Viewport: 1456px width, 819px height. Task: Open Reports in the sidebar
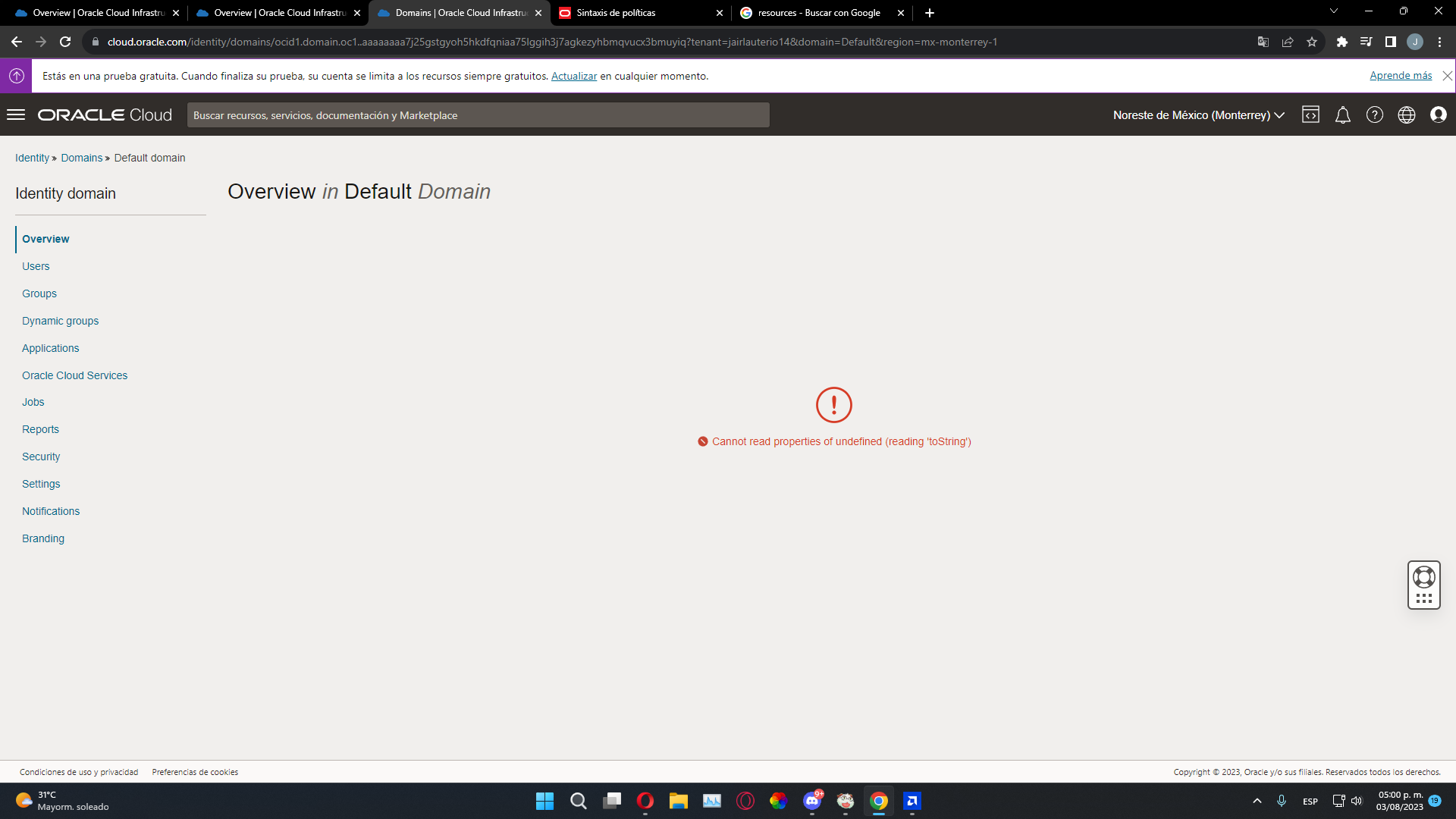coord(40,429)
